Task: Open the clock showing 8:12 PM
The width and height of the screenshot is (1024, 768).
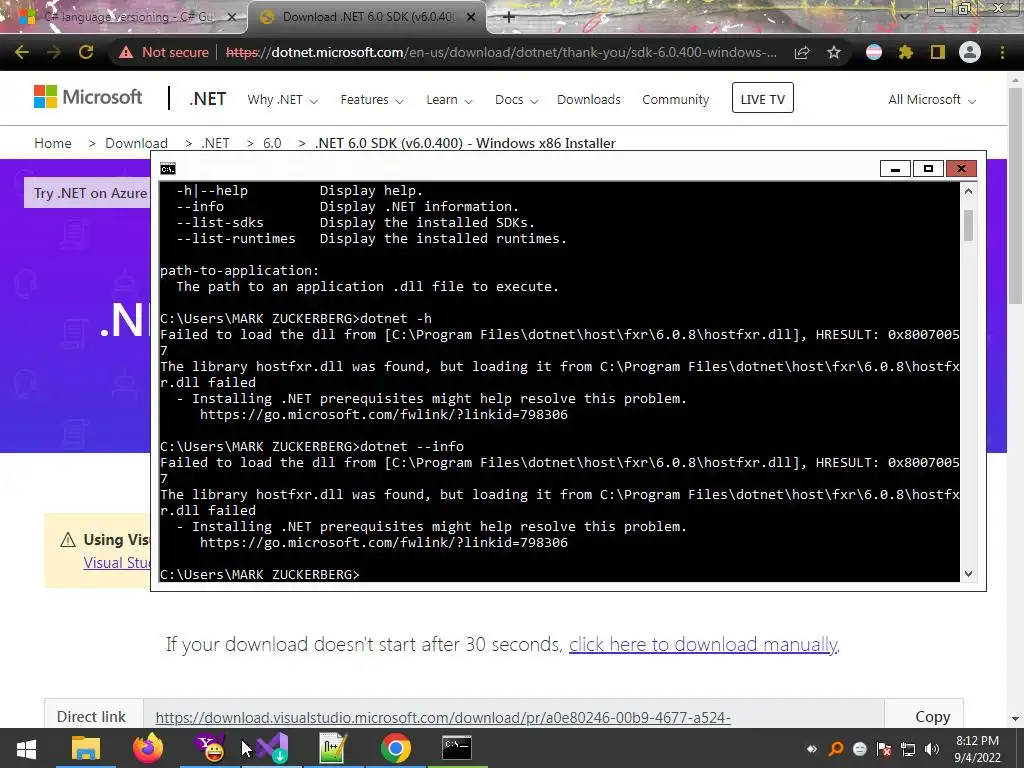Action: (x=977, y=749)
